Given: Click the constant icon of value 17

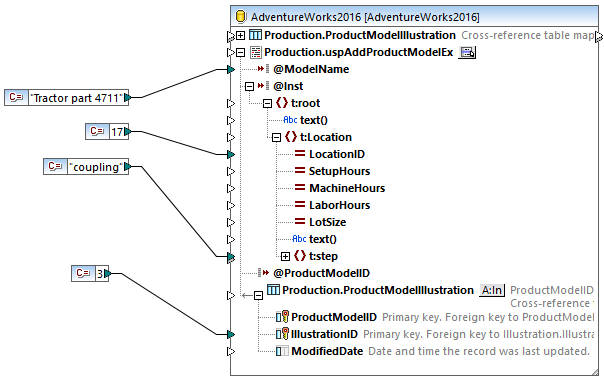Looking at the screenshot, I should [97, 132].
